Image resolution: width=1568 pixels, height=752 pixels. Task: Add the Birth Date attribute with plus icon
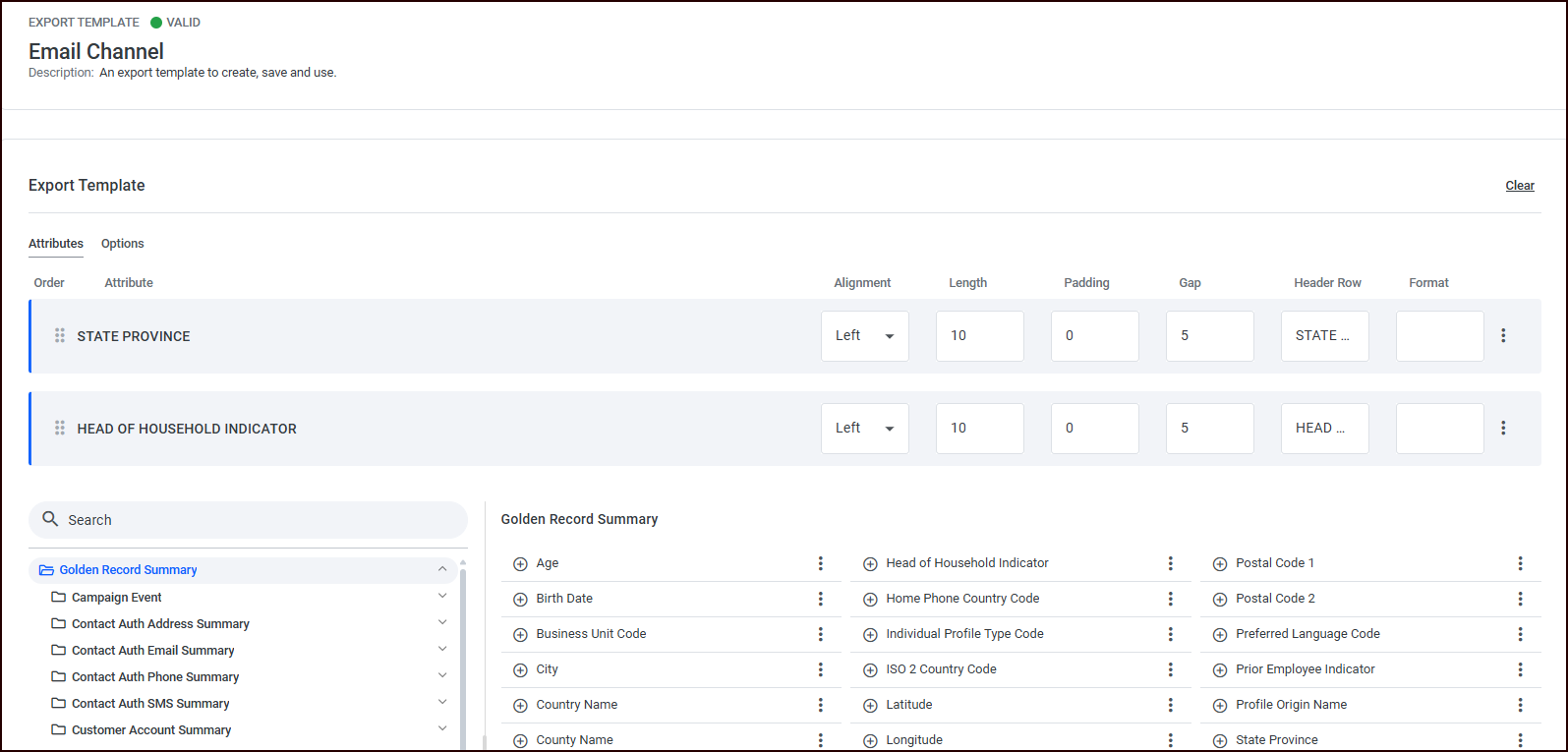point(520,600)
